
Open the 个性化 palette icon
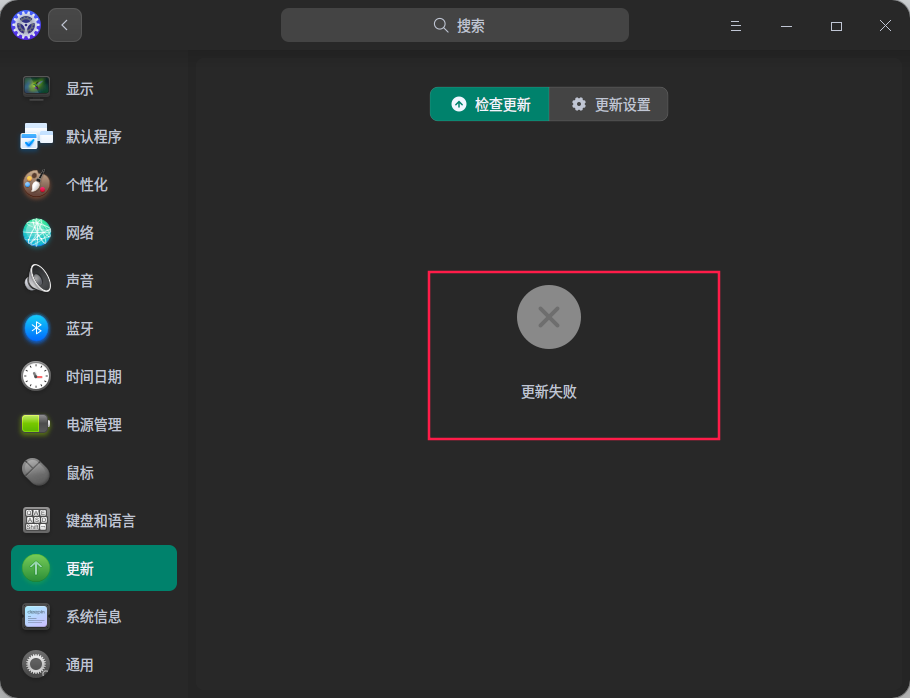(36, 185)
